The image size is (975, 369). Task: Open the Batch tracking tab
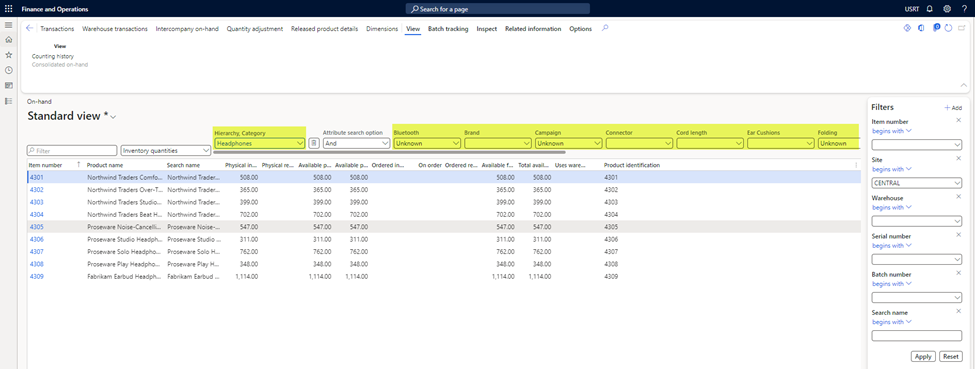[x=448, y=29]
